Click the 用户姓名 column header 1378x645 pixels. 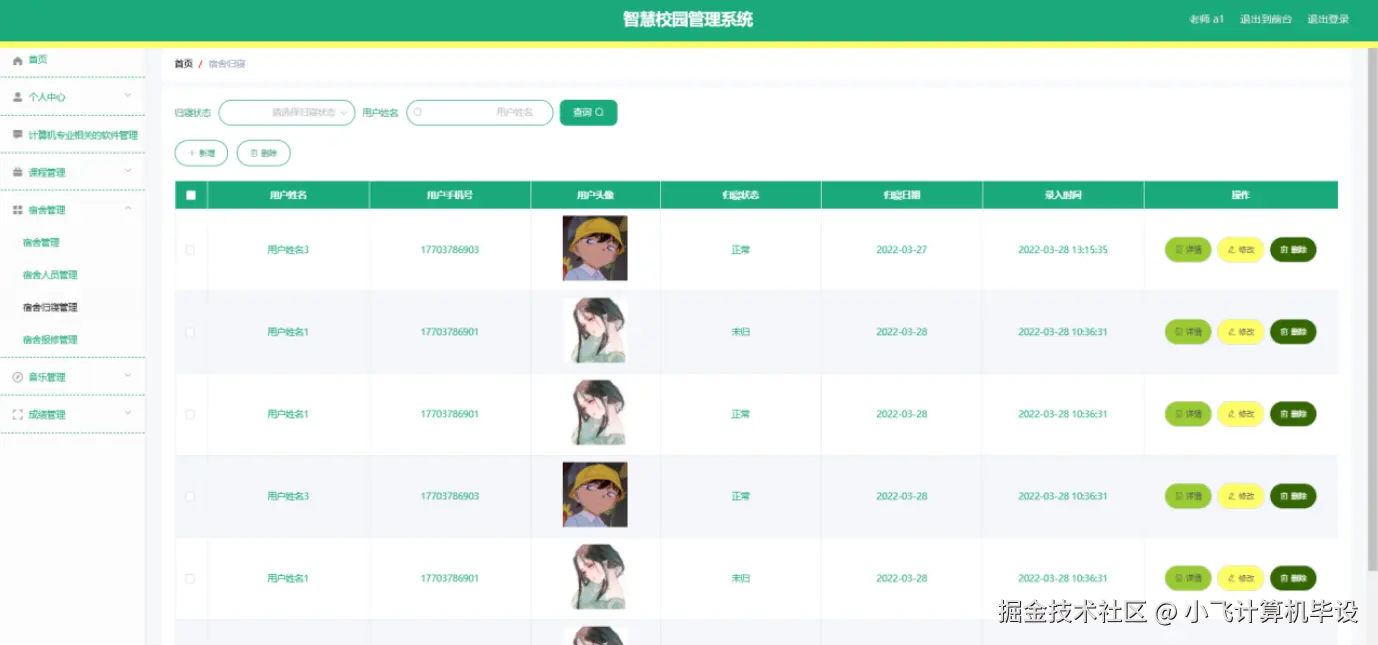288,195
